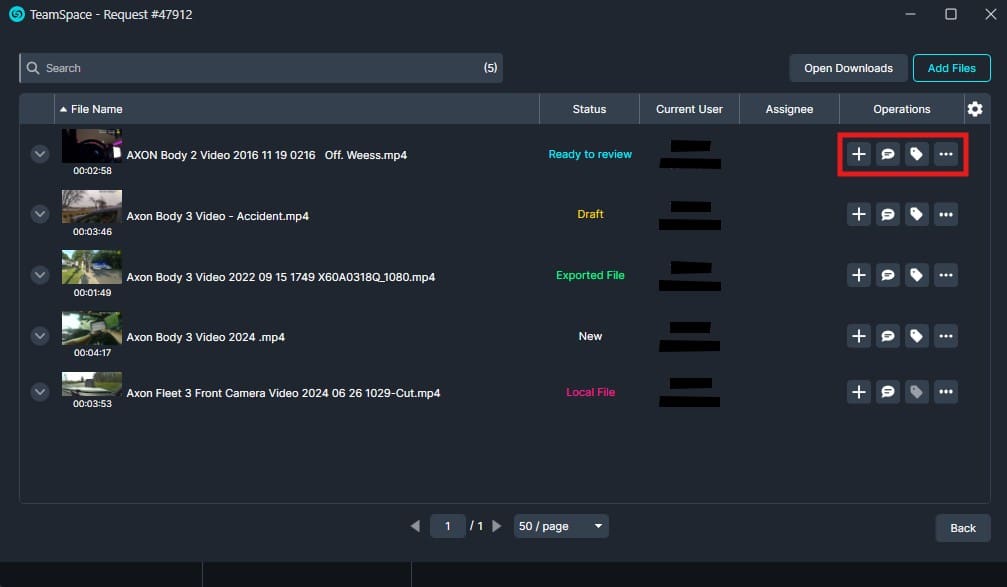The image size is (1007, 587).
Task: Click plus icon on the Local File row
Action: coord(858,392)
